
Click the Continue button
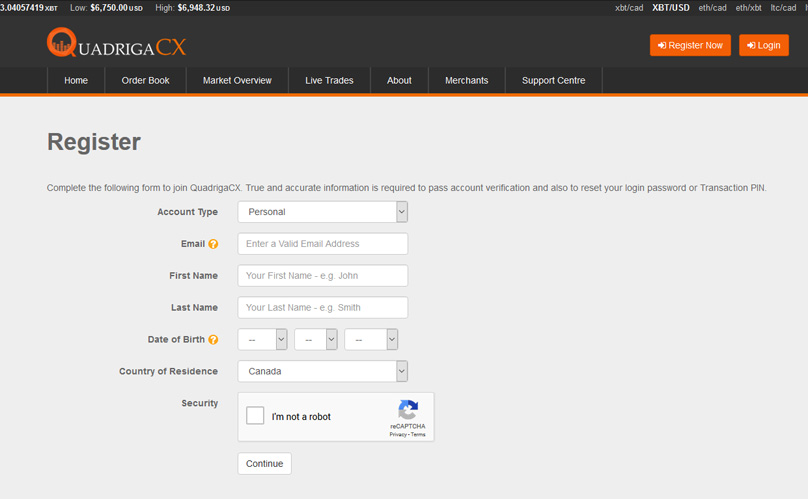pos(264,463)
